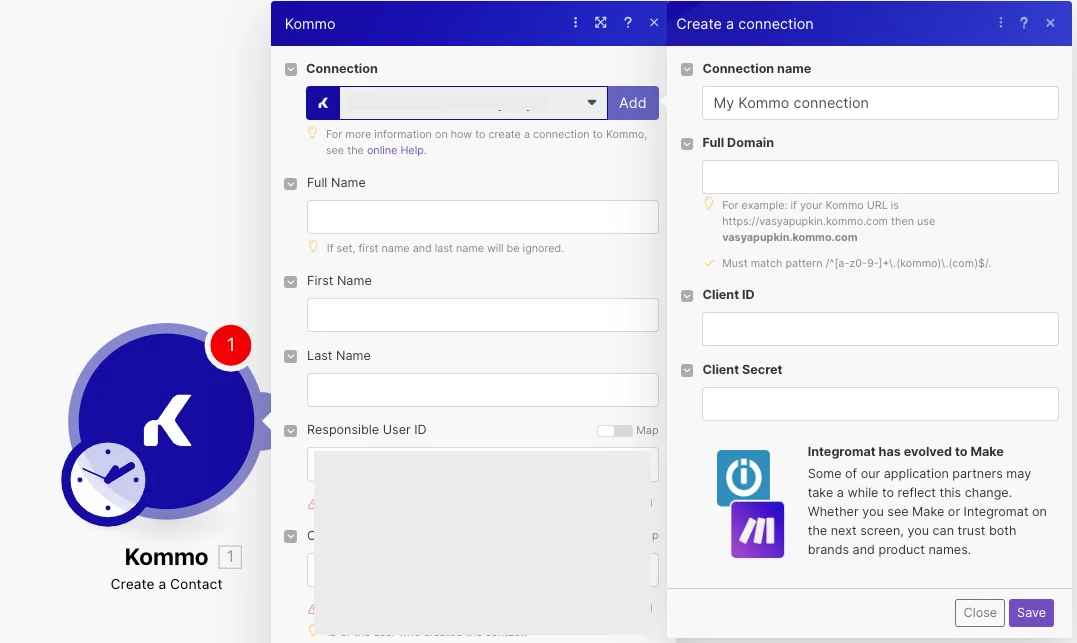Viewport: 1077px width, 643px height.
Task: Click the module order number 1 box
Action: click(230, 556)
